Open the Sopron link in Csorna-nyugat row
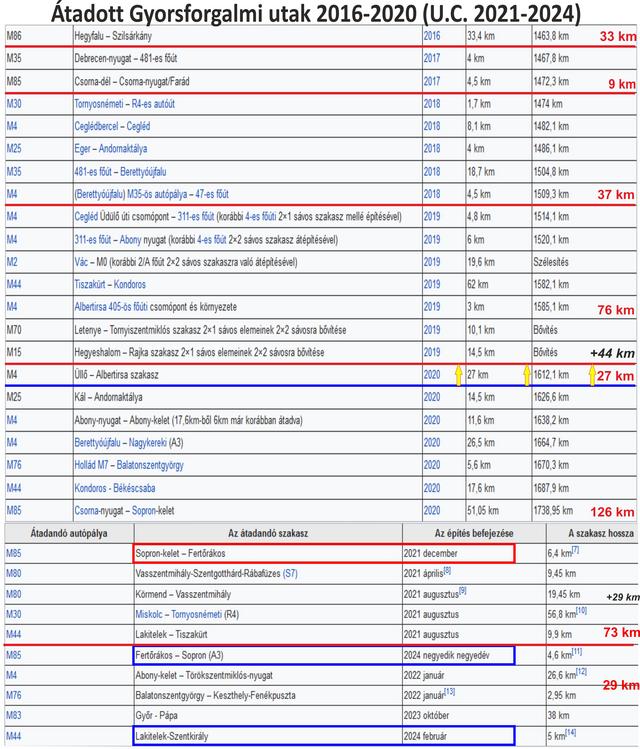 (x=143, y=510)
